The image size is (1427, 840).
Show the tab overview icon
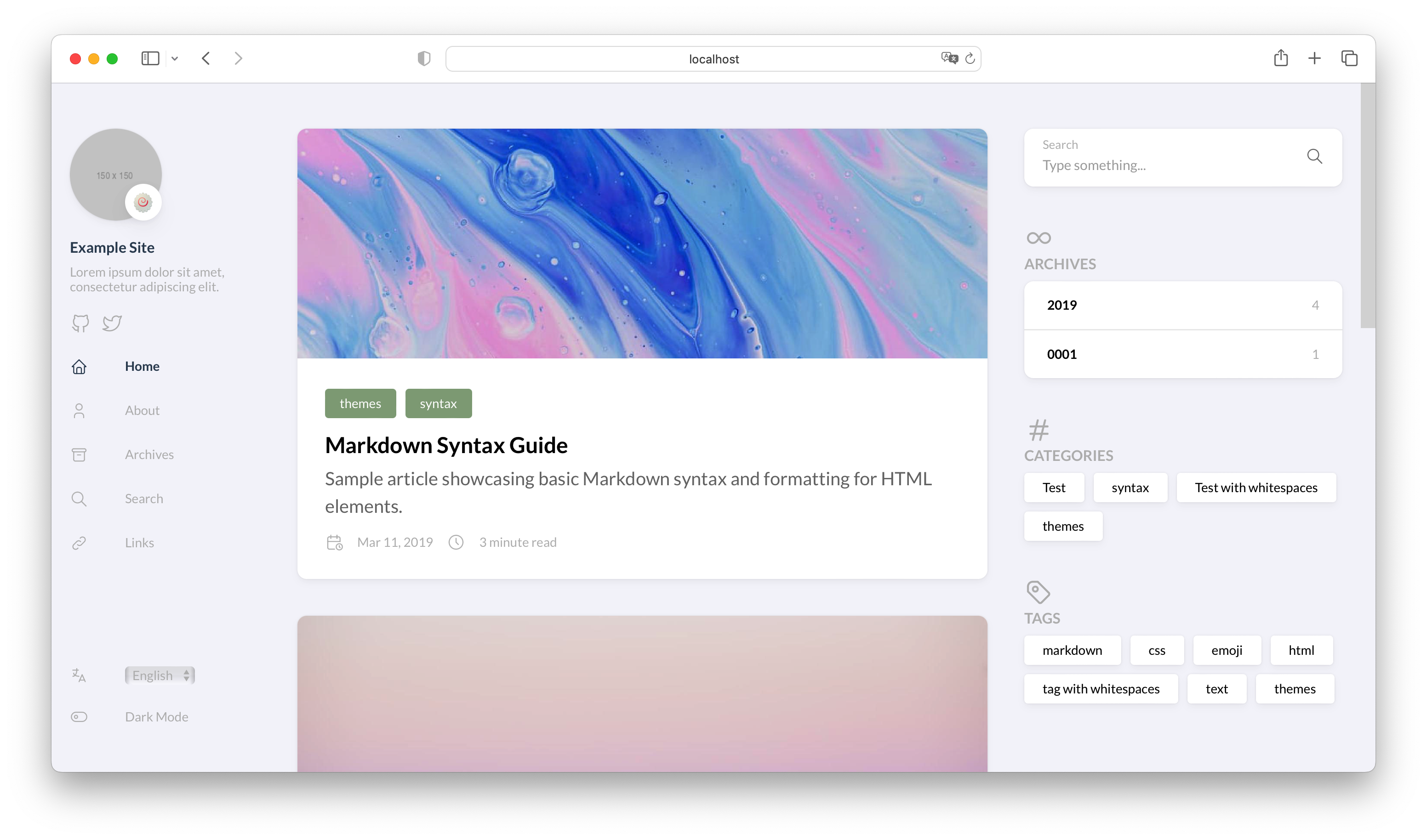(1349, 58)
